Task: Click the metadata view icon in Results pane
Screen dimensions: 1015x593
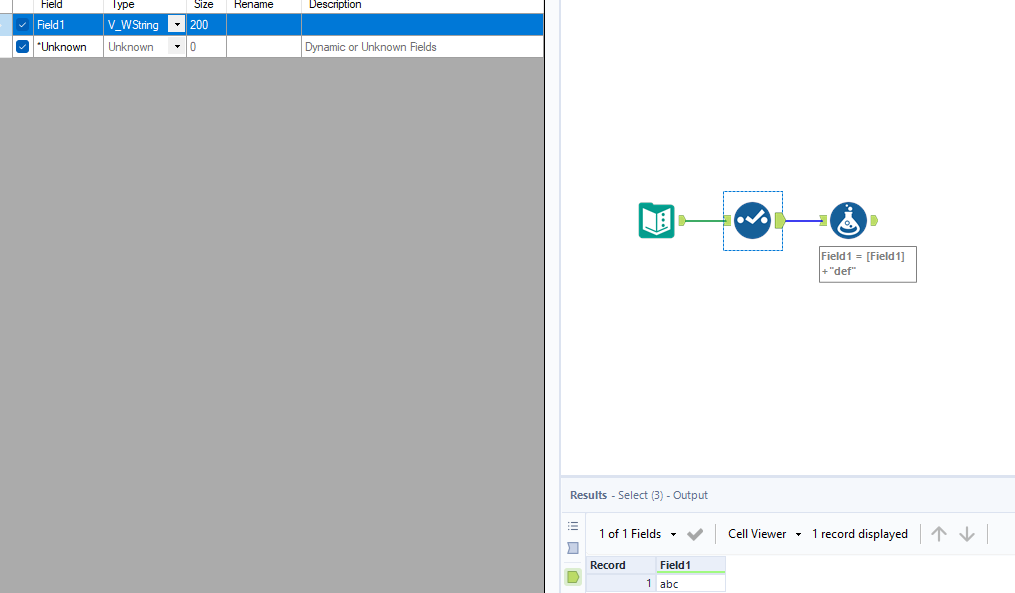Action: click(572, 548)
